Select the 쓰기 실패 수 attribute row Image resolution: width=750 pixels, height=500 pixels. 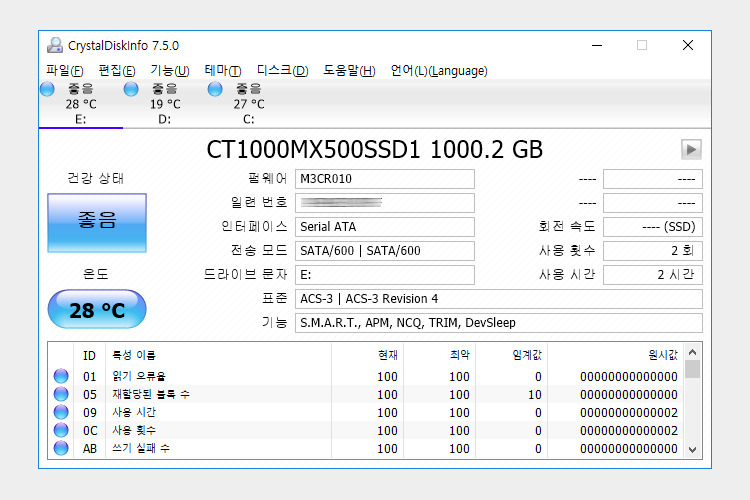(x=366, y=449)
